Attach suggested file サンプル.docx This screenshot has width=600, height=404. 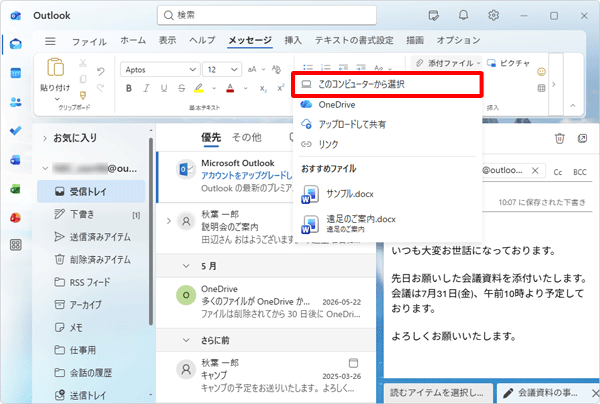(387, 194)
